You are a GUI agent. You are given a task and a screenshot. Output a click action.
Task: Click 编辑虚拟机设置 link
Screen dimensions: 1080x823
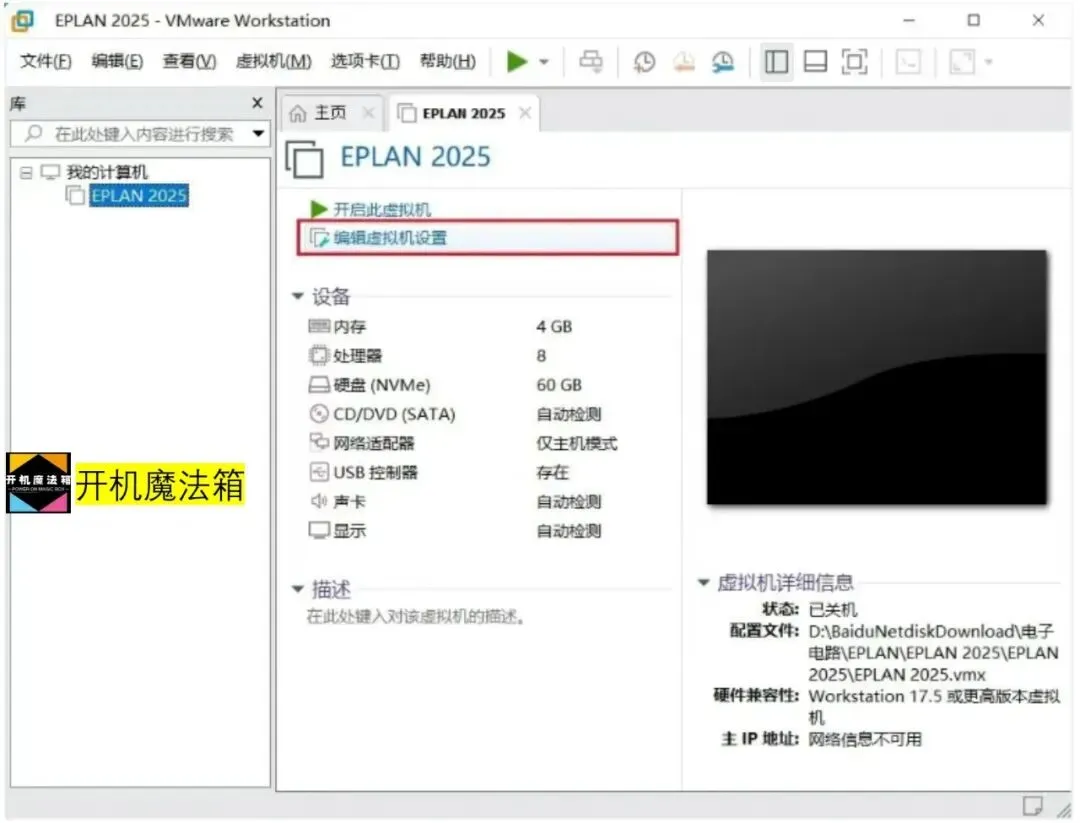point(390,238)
